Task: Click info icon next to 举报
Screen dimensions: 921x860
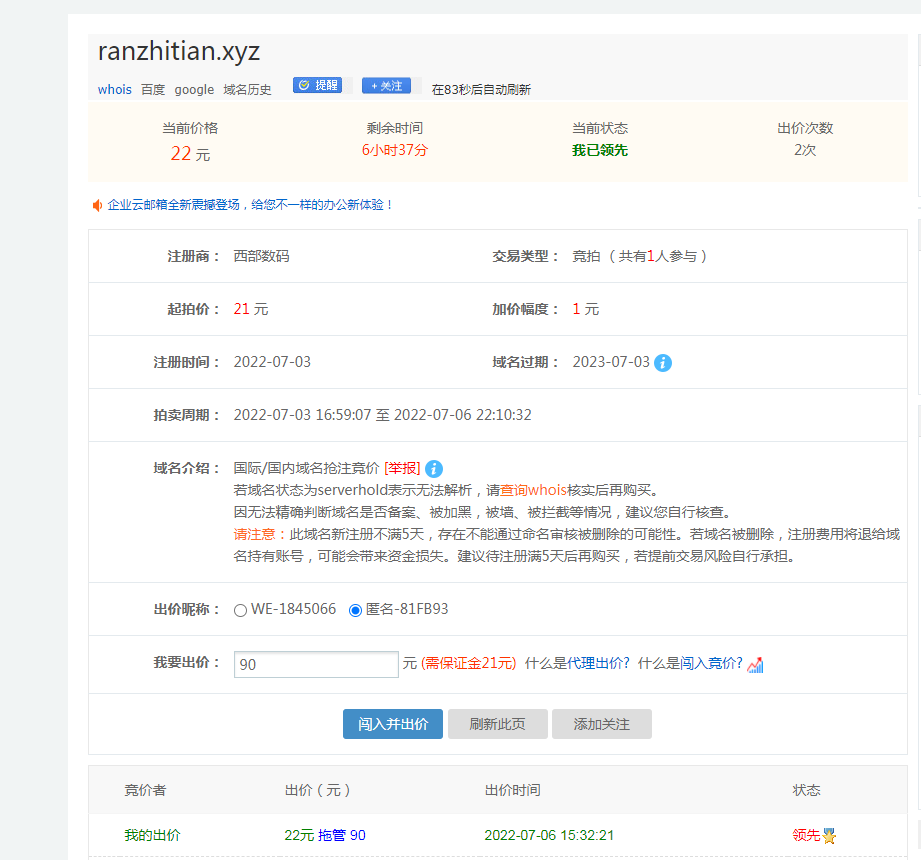Action: click(x=434, y=468)
